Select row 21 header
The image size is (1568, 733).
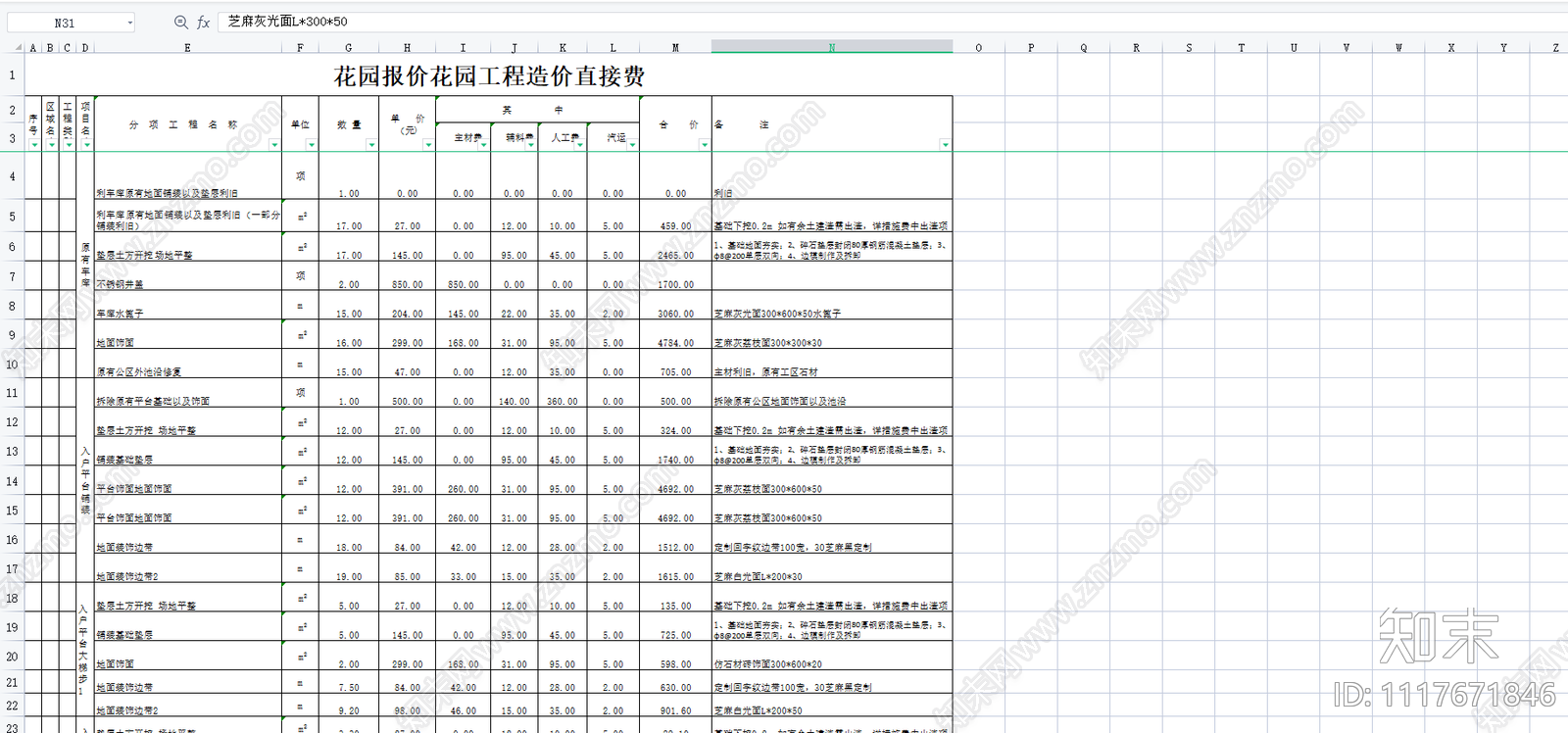pyautogui.click(x=12, y=682)
